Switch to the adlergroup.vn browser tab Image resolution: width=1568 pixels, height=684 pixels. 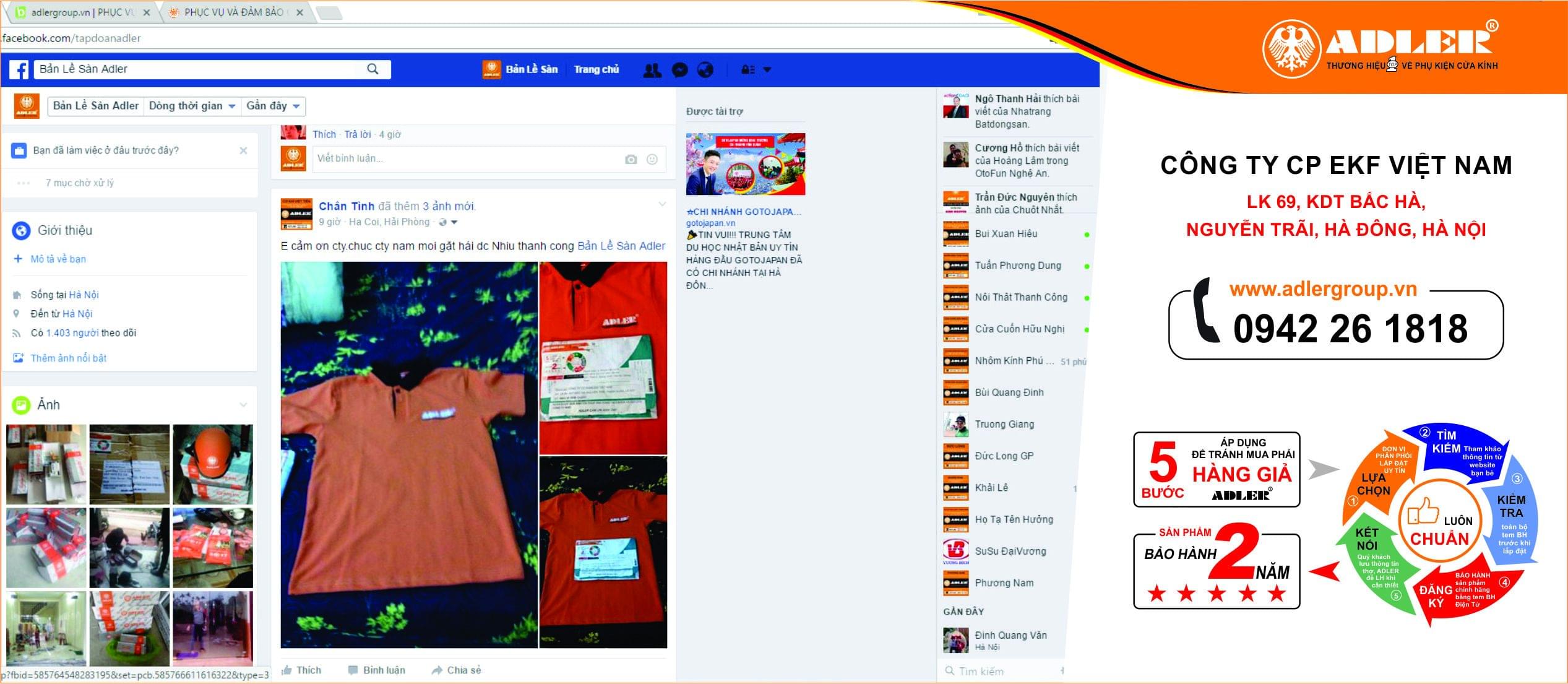(x=83, y=12)
